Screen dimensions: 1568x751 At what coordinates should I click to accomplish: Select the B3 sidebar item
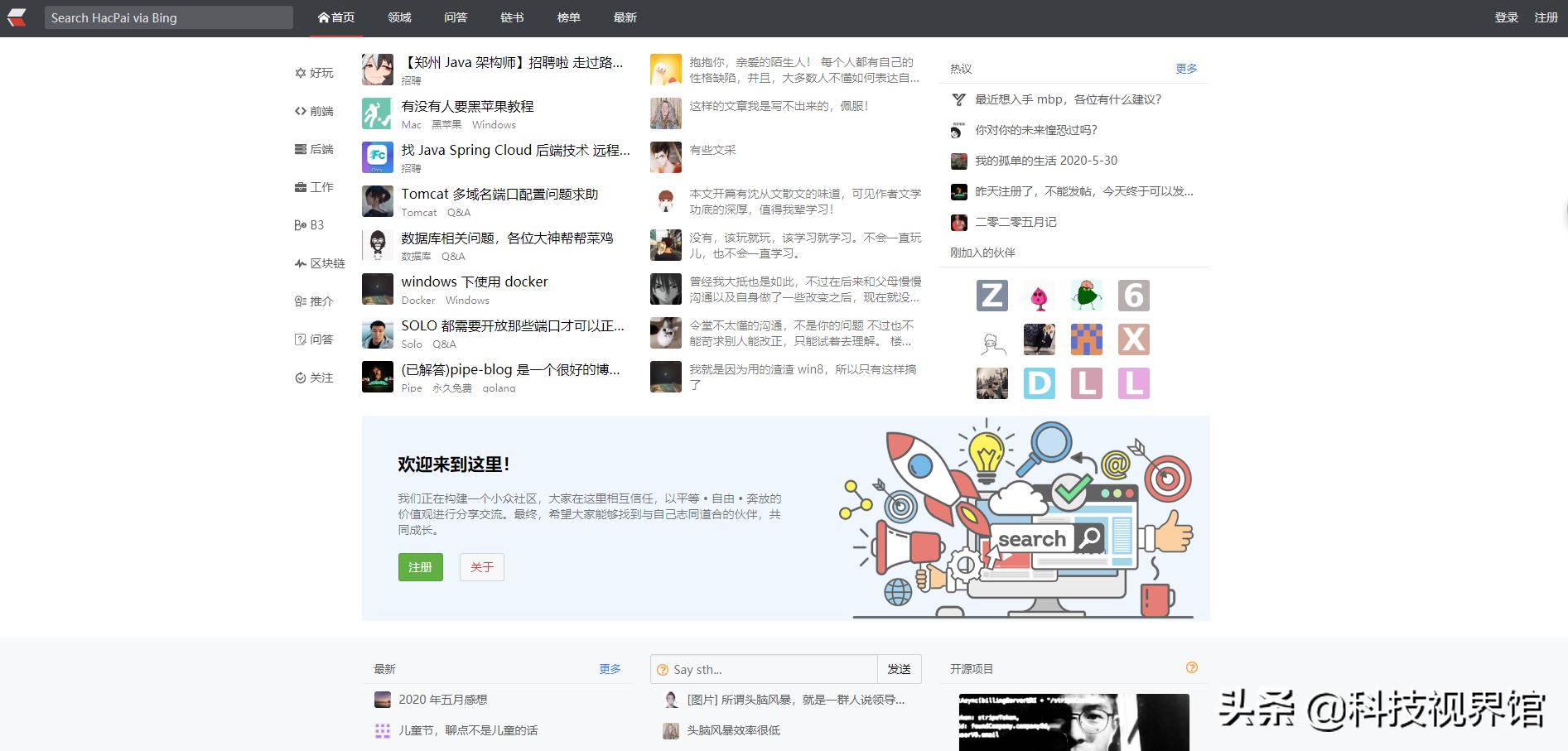tap(310, 224)
